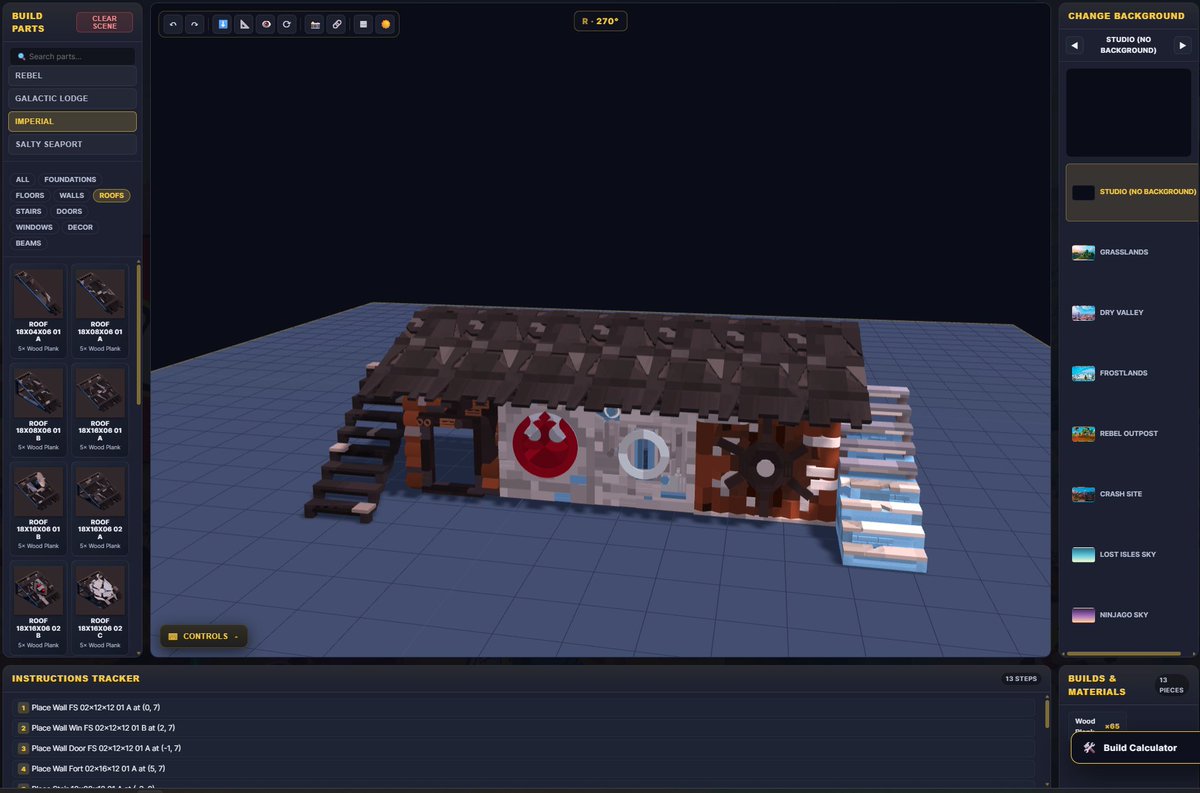Viewport: 1200px width, 793px height.
Task: Pick the Roof 18x16x06 02 A part
Action: [x=100, y=508]
